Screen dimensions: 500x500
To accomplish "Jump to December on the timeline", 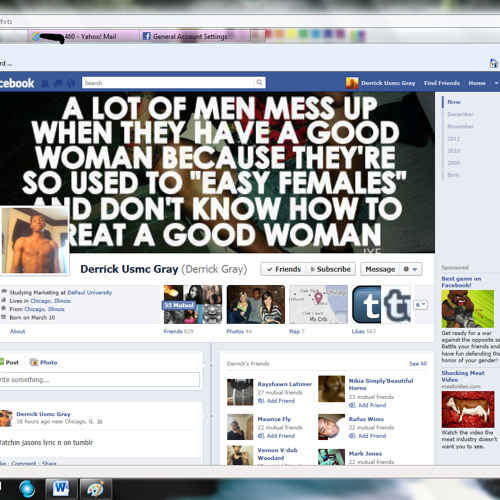I will click(460, 114).
